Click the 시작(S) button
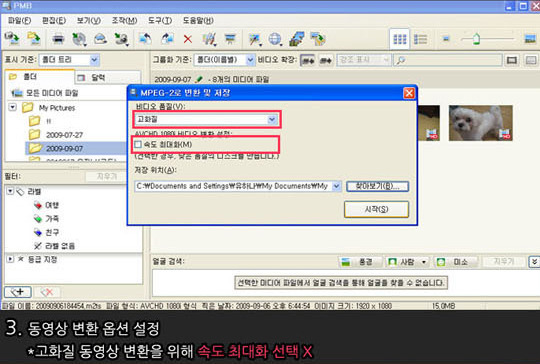Viewport: 540px width, 364px height. click(376, 209)
